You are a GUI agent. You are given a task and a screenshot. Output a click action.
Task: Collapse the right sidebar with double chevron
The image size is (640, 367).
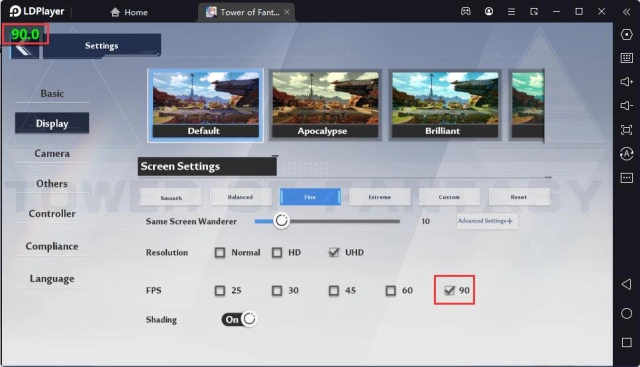[627, 12]
